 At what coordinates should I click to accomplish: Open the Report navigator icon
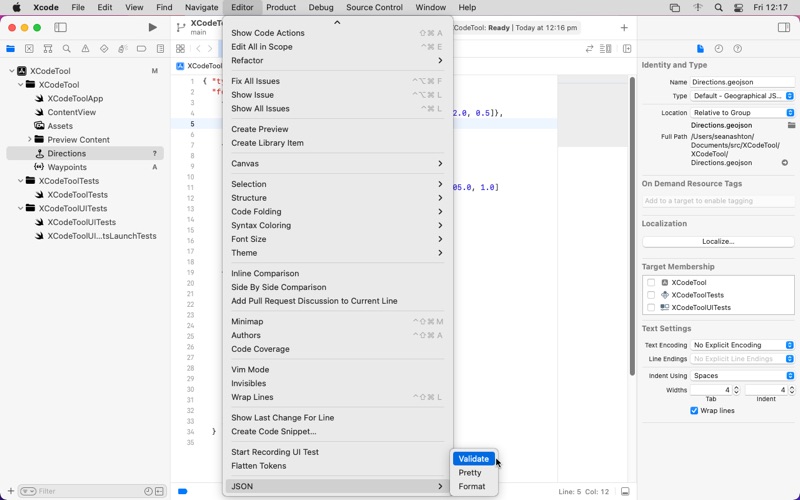click(x=160, y=48)
